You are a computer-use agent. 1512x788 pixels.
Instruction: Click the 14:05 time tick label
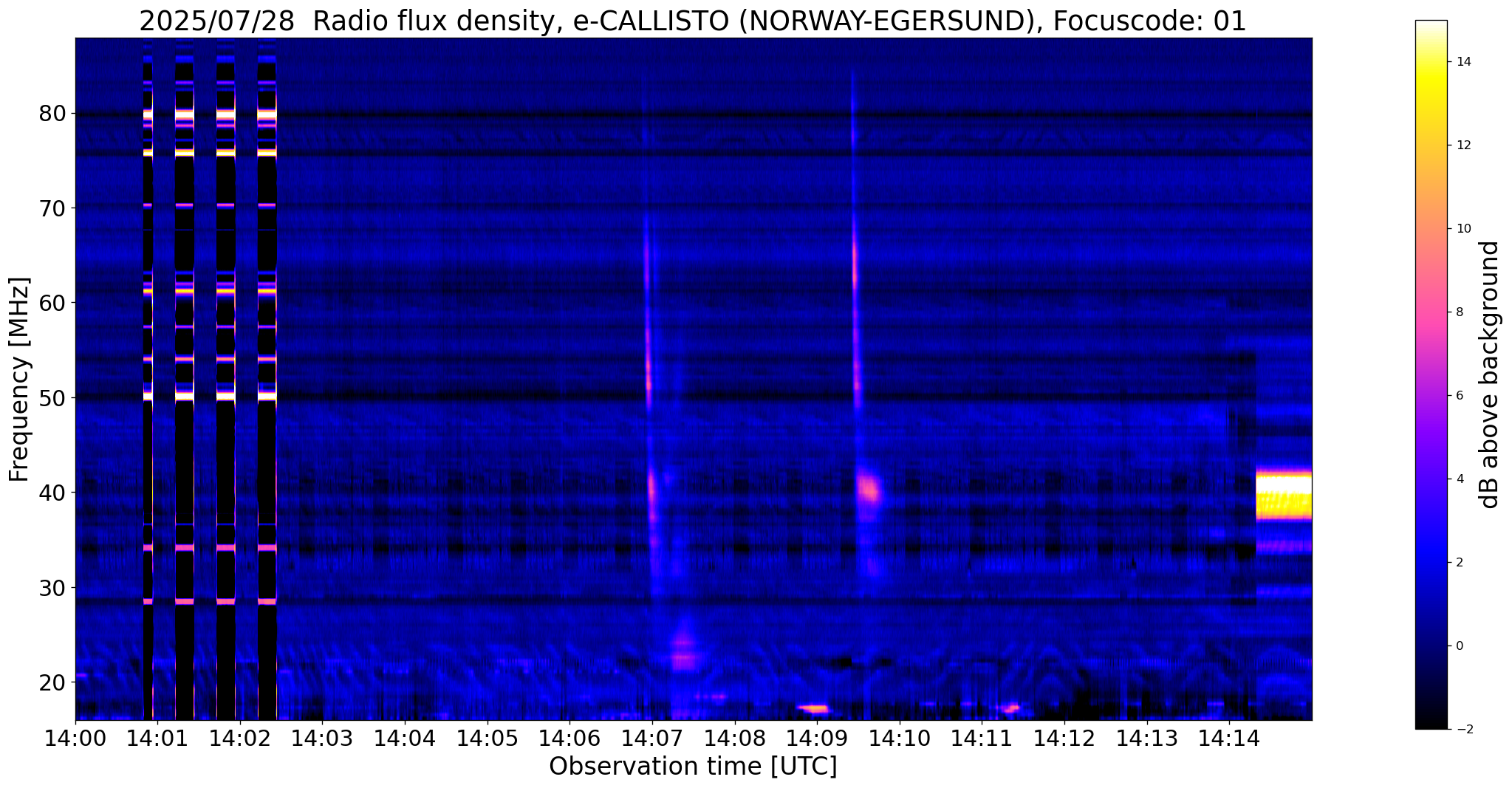[488, 738]
